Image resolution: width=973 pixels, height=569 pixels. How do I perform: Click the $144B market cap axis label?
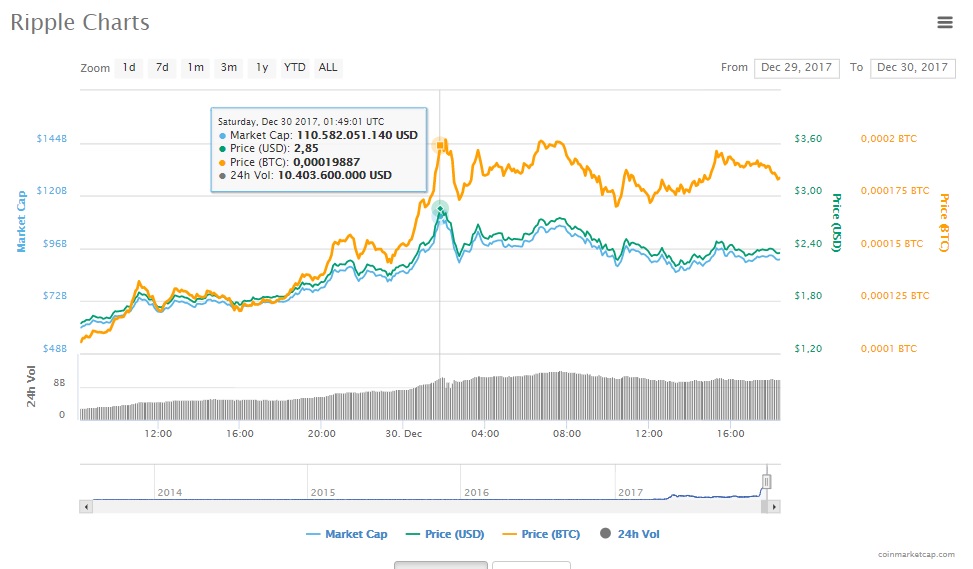pos(52,138)
